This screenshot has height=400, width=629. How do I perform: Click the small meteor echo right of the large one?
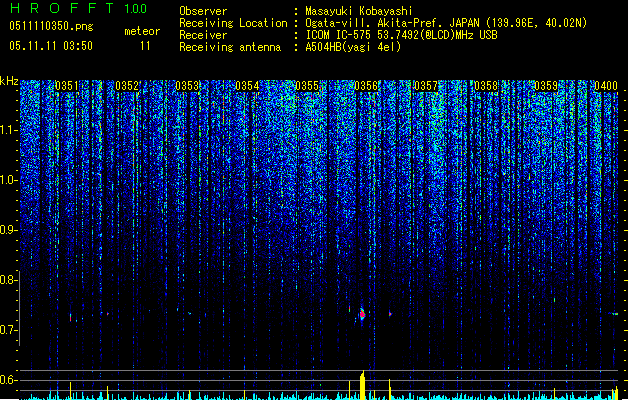click(x=390, y=314)
